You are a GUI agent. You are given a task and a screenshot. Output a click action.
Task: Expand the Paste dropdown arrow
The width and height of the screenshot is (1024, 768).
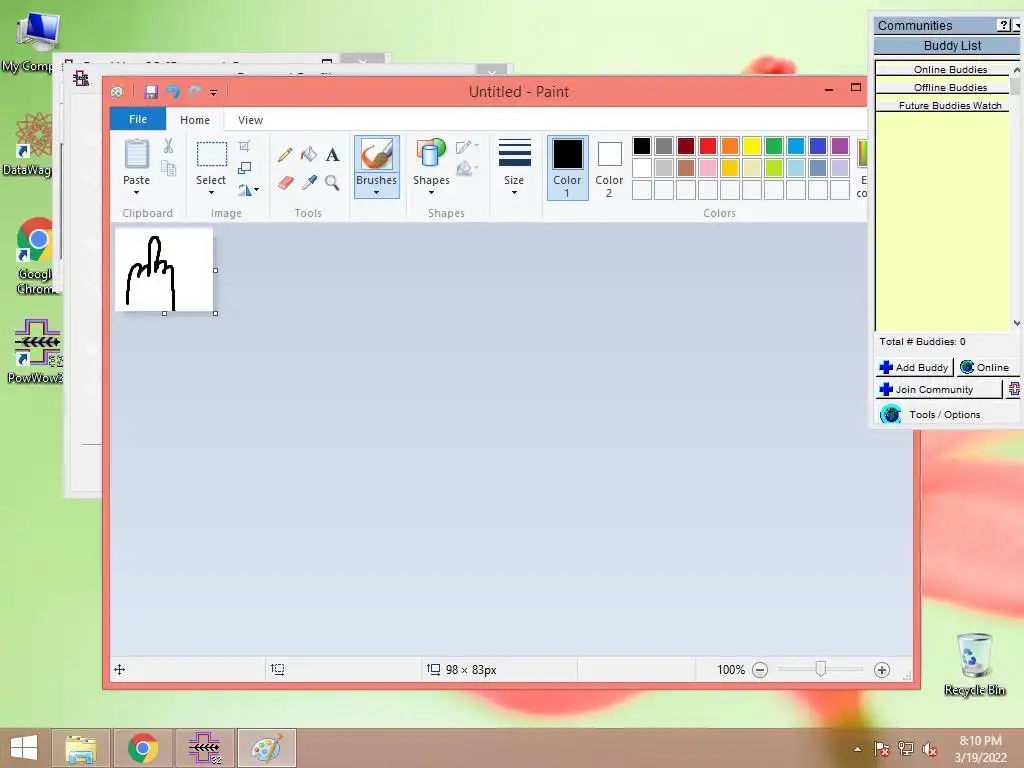point(136,193)
